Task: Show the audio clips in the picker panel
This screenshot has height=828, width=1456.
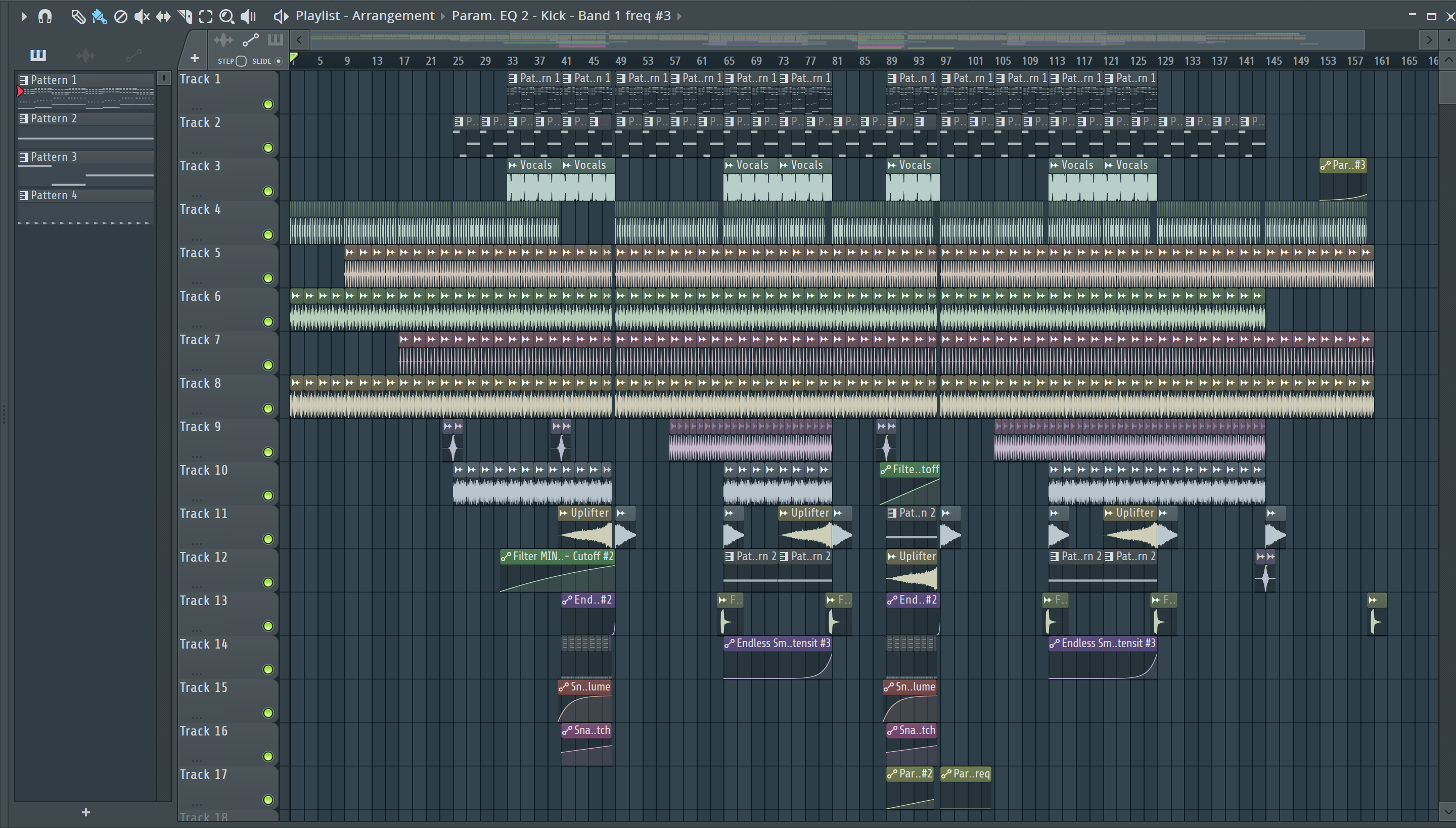Action: pyautogui.click(x=86, y=55)
